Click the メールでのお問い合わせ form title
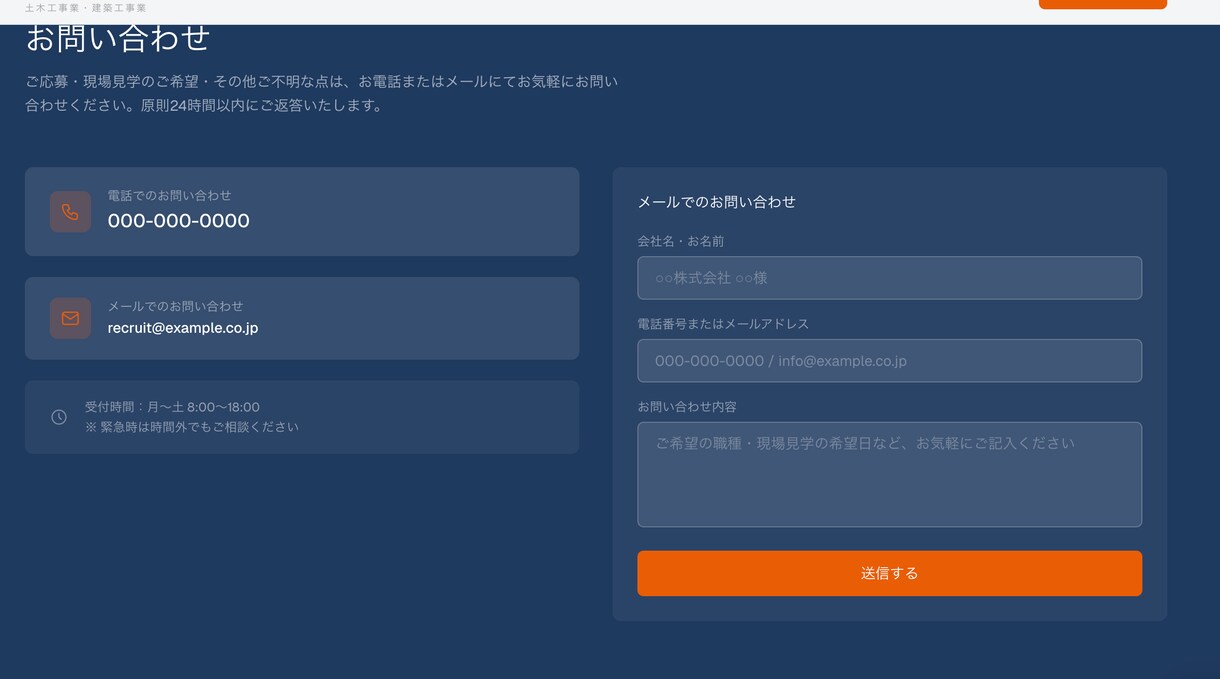 (717, 202)
